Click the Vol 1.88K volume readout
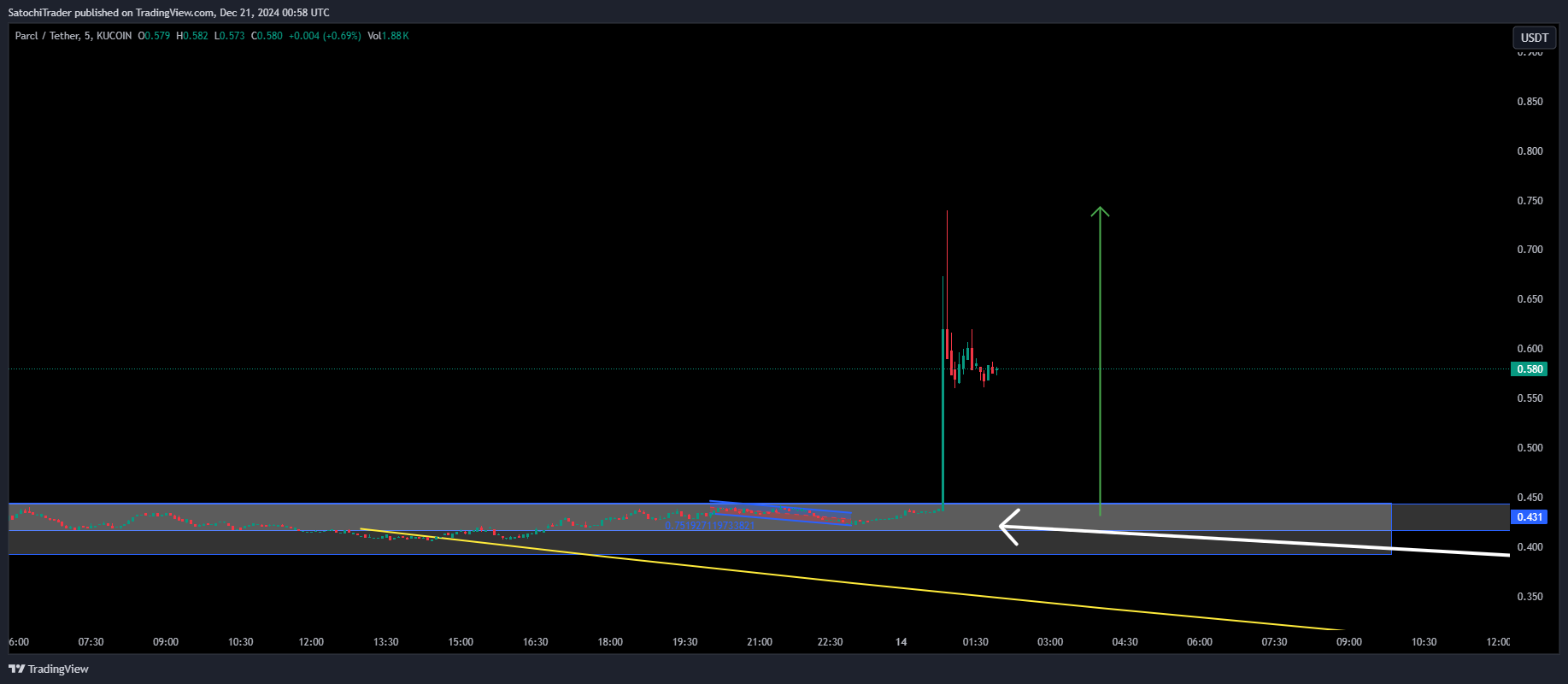1568x684 pixels. coord(388,36)
